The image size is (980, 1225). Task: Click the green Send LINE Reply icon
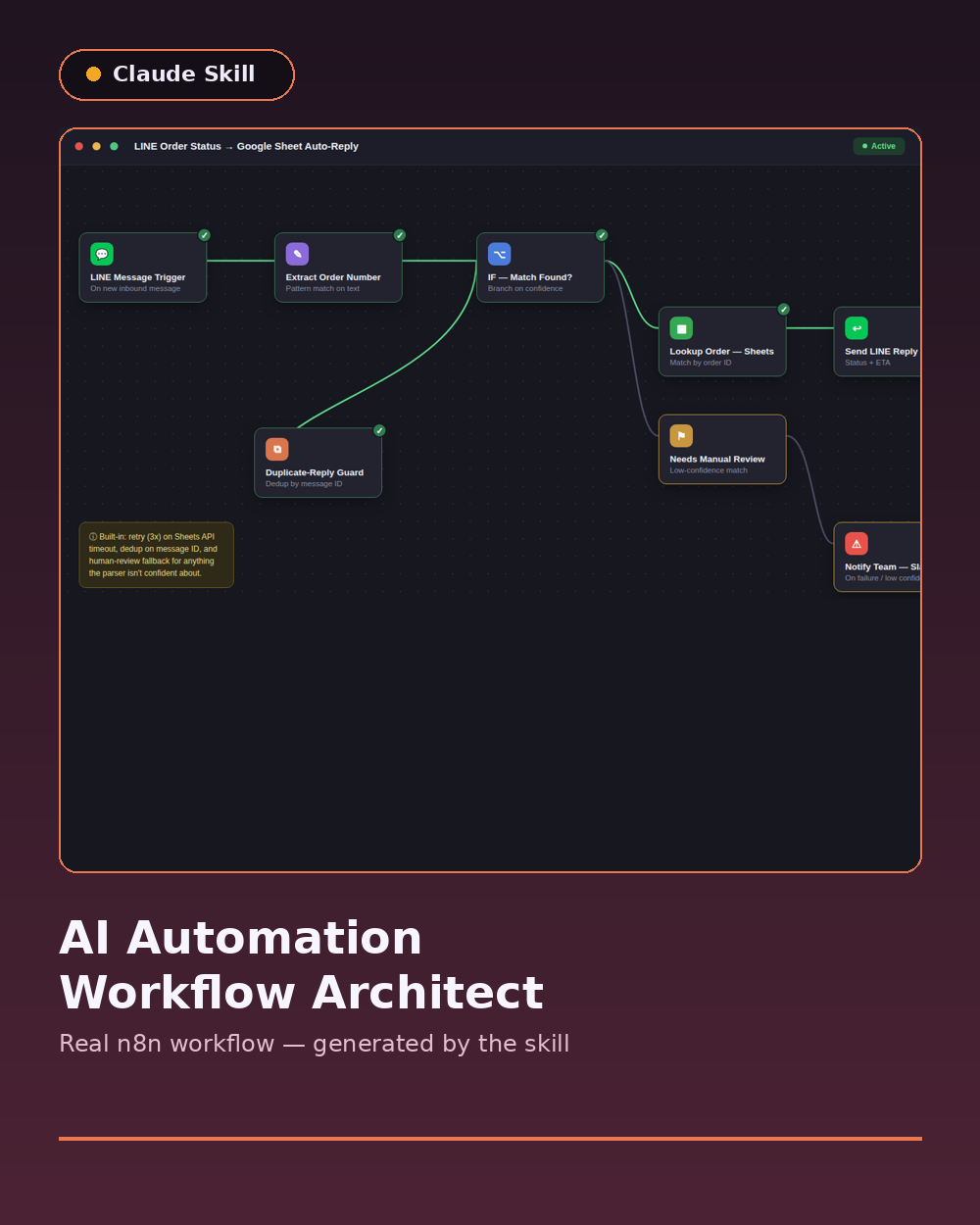857,328
